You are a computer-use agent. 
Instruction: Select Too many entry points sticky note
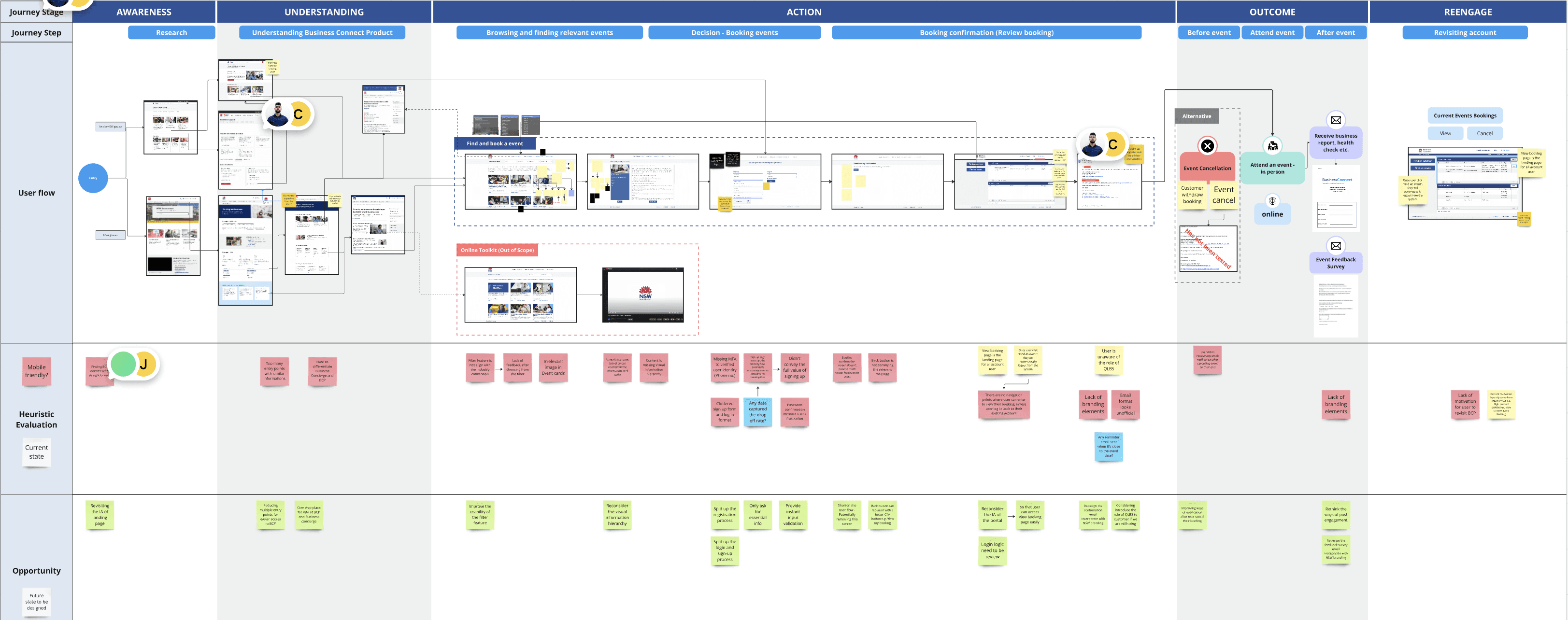(x=274, y=370)
